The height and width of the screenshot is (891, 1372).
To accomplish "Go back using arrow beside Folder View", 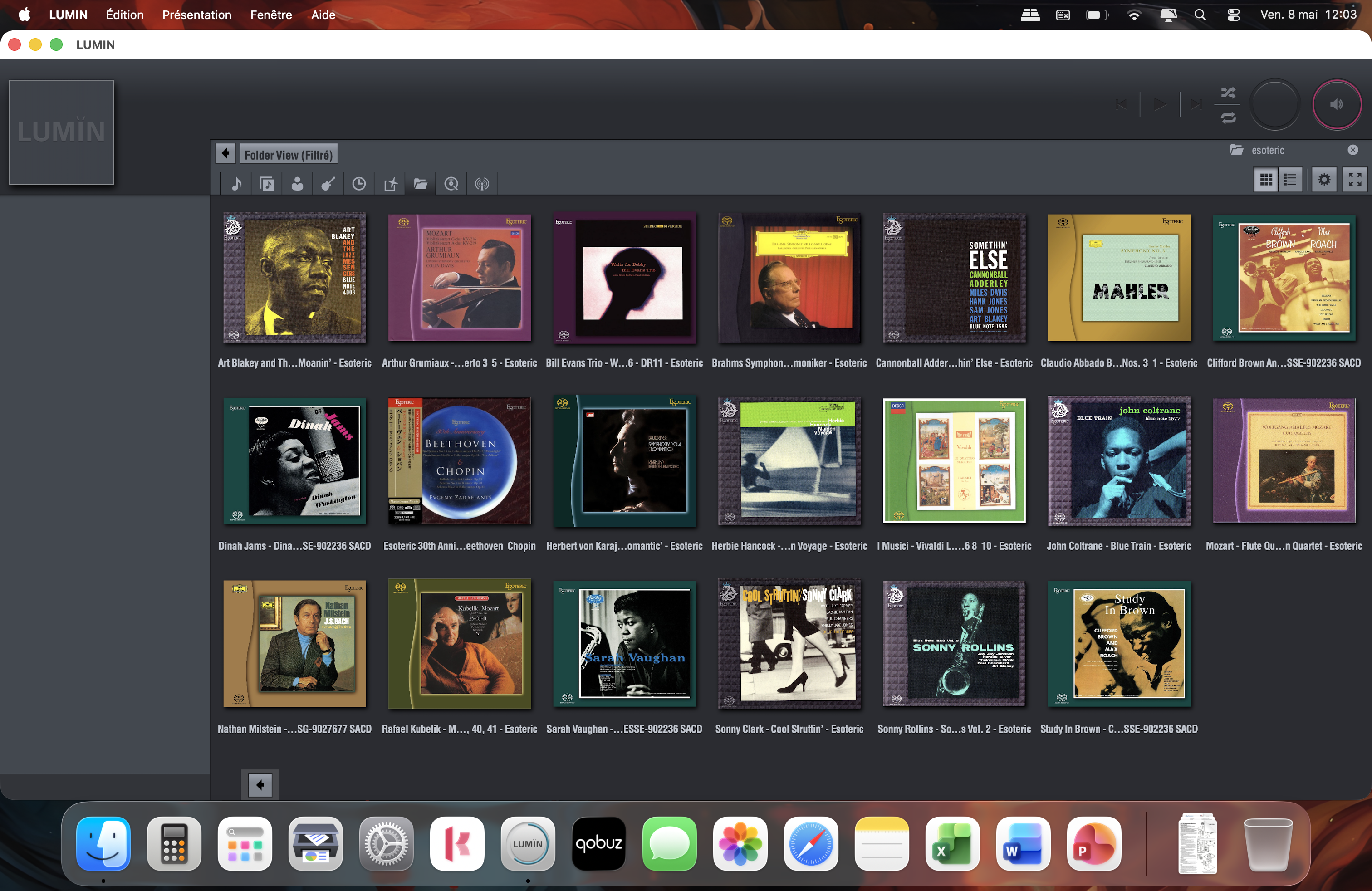I will tap(225, 153).
